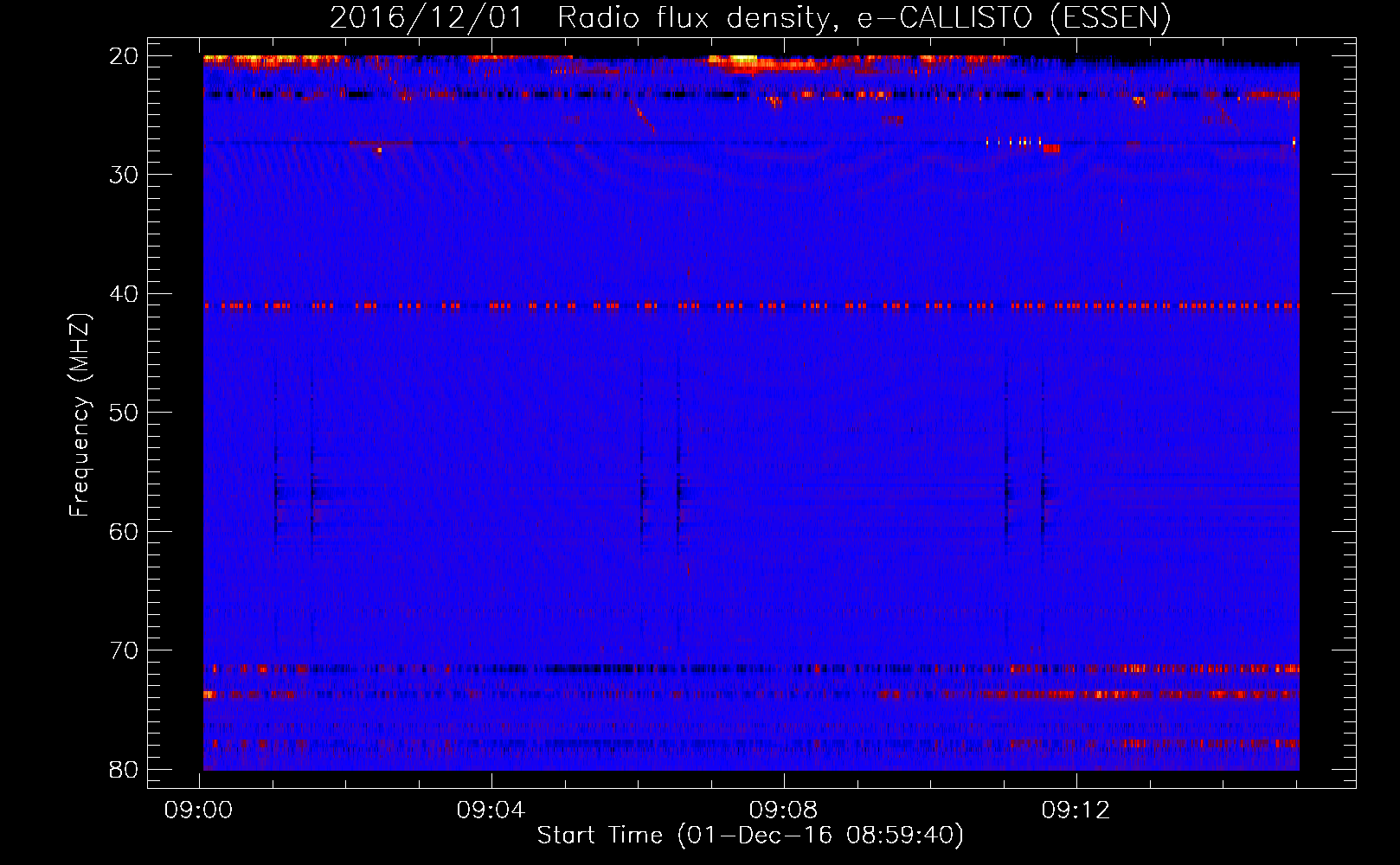Click the '50' frequency tick label
The height and width of the screenshot is (865, 1400).
coord(124,413)
